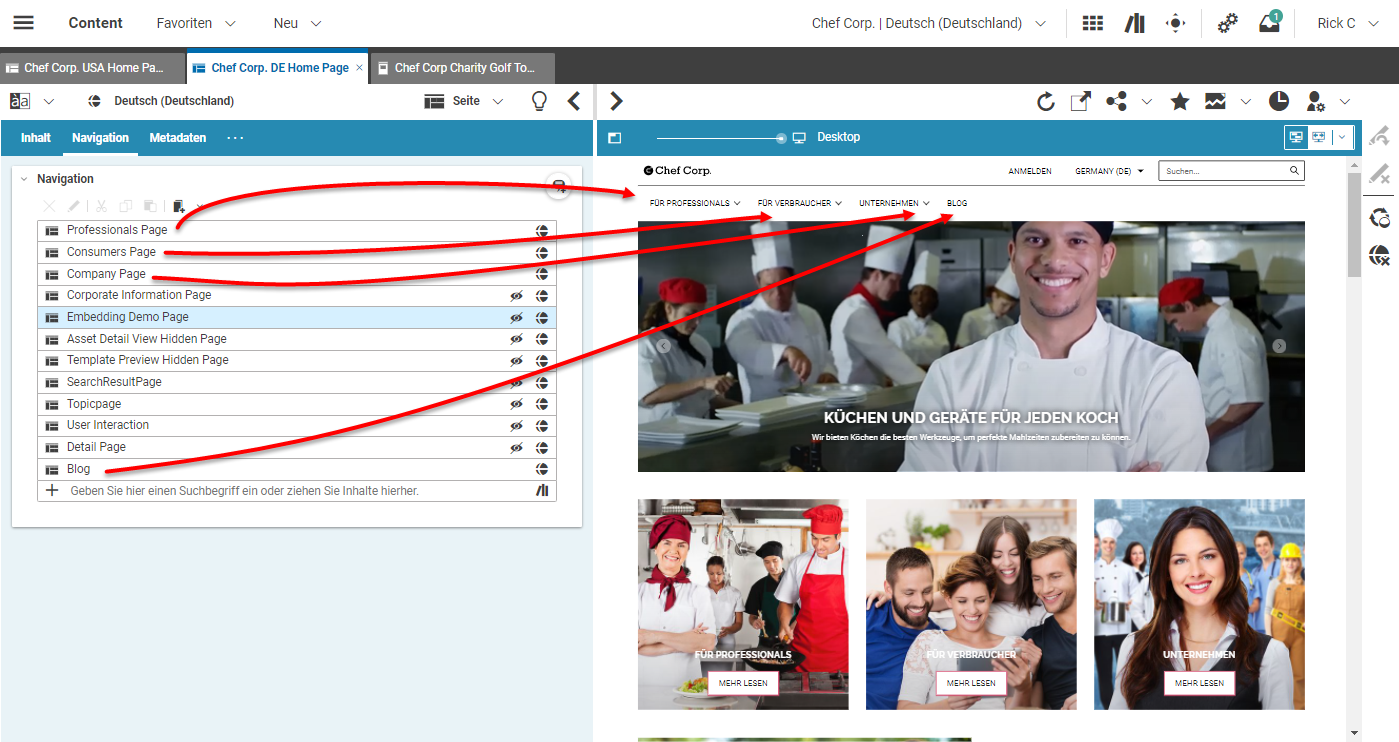Open the apps grid icon in top bar
1399x742 pixels.
[1093, 23]
